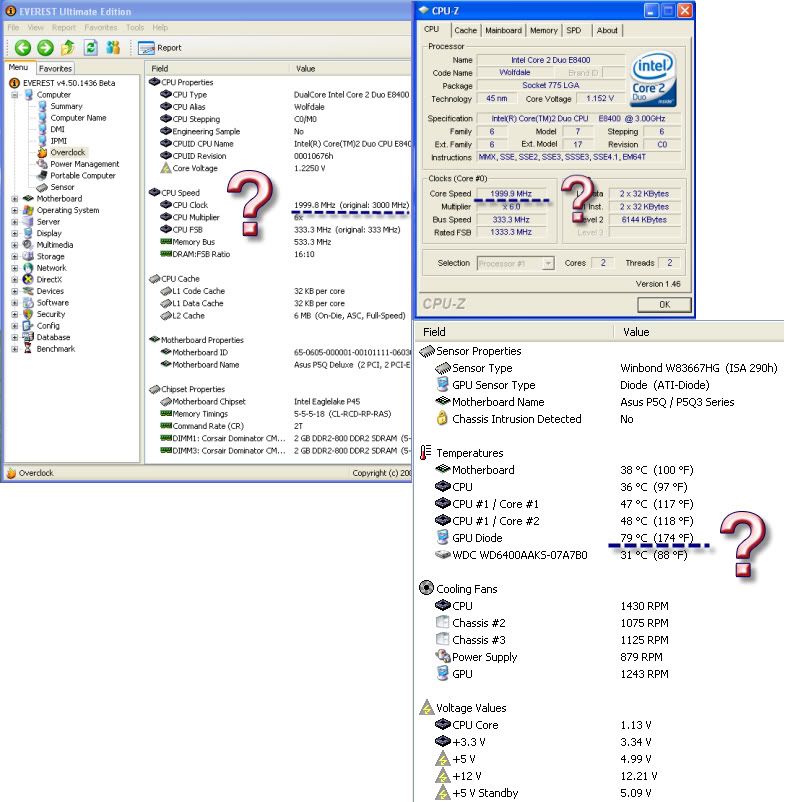
Task: Click the Intel Core 2 Duo logo
Action: pos(654,79)
